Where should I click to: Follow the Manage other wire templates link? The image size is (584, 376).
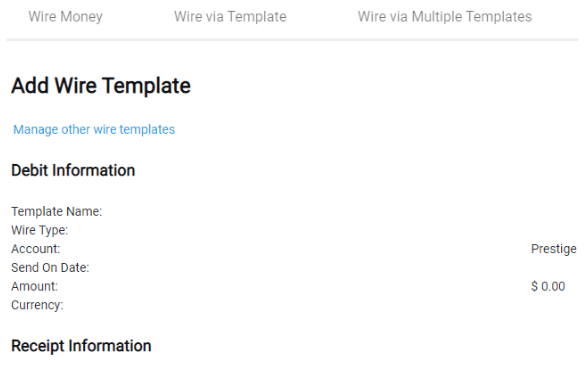coord(94,130)
